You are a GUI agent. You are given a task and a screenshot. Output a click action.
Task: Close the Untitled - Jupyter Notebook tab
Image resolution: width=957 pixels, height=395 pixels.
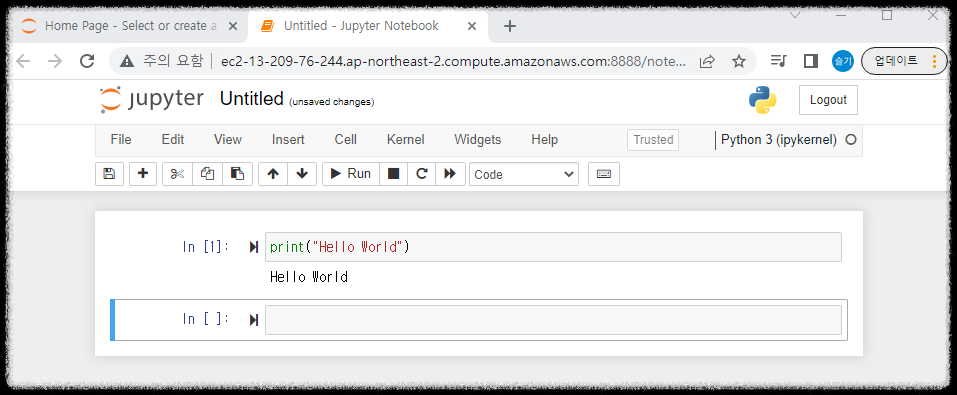pos(472,26)
